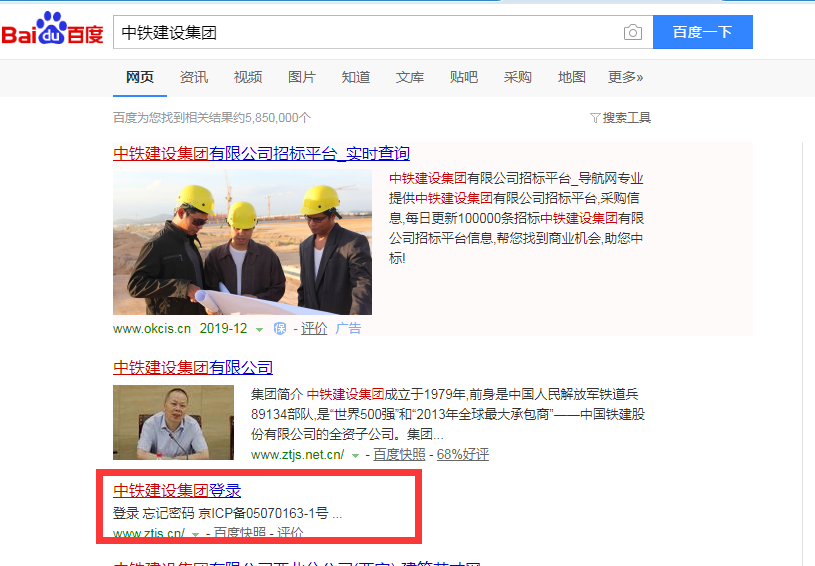Viewport: 815px width, 566px height.
Task: Open the 文库 tab
Action: (410, 77)
